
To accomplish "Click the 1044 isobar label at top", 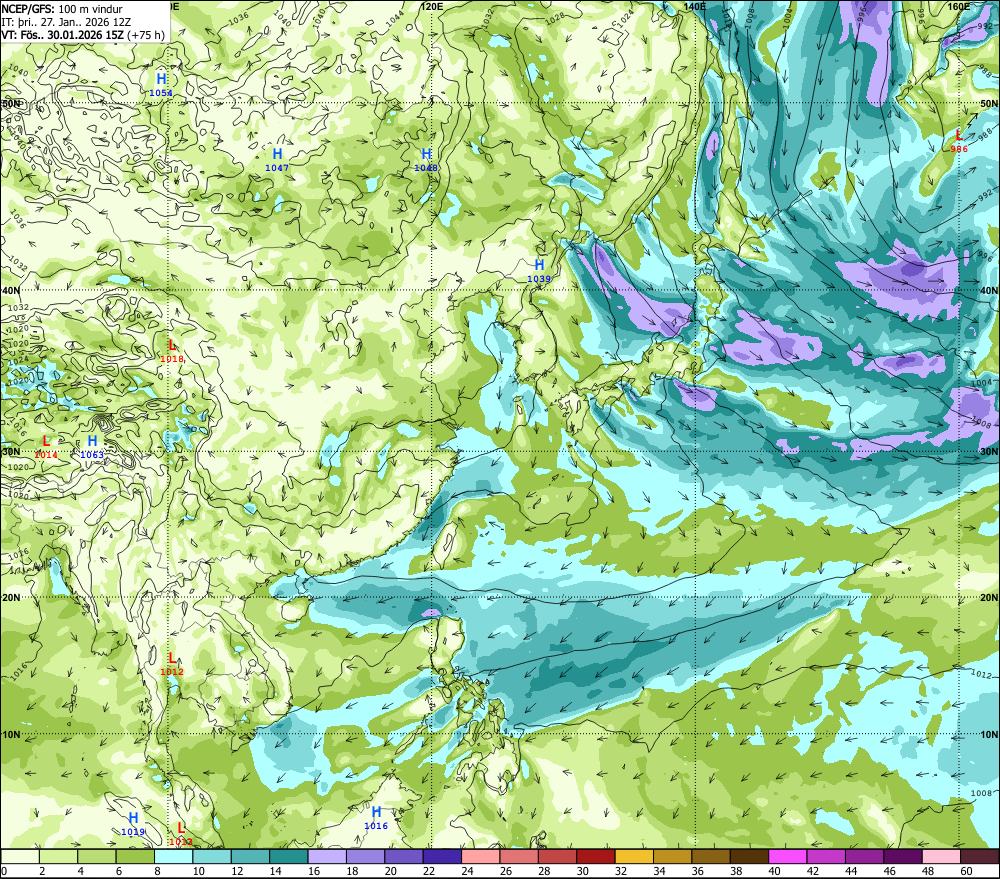I will point(395,18).
